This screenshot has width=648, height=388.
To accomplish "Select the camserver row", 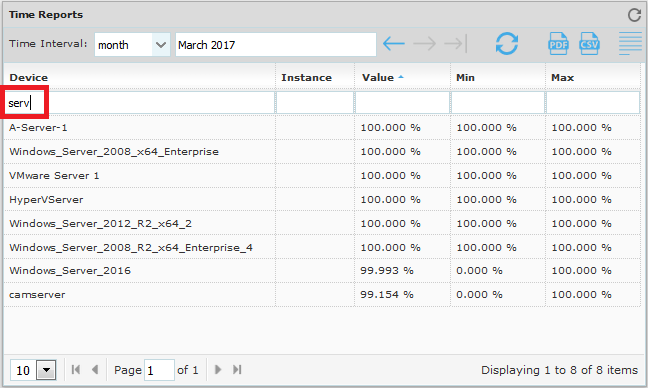I will click(322, 295).
